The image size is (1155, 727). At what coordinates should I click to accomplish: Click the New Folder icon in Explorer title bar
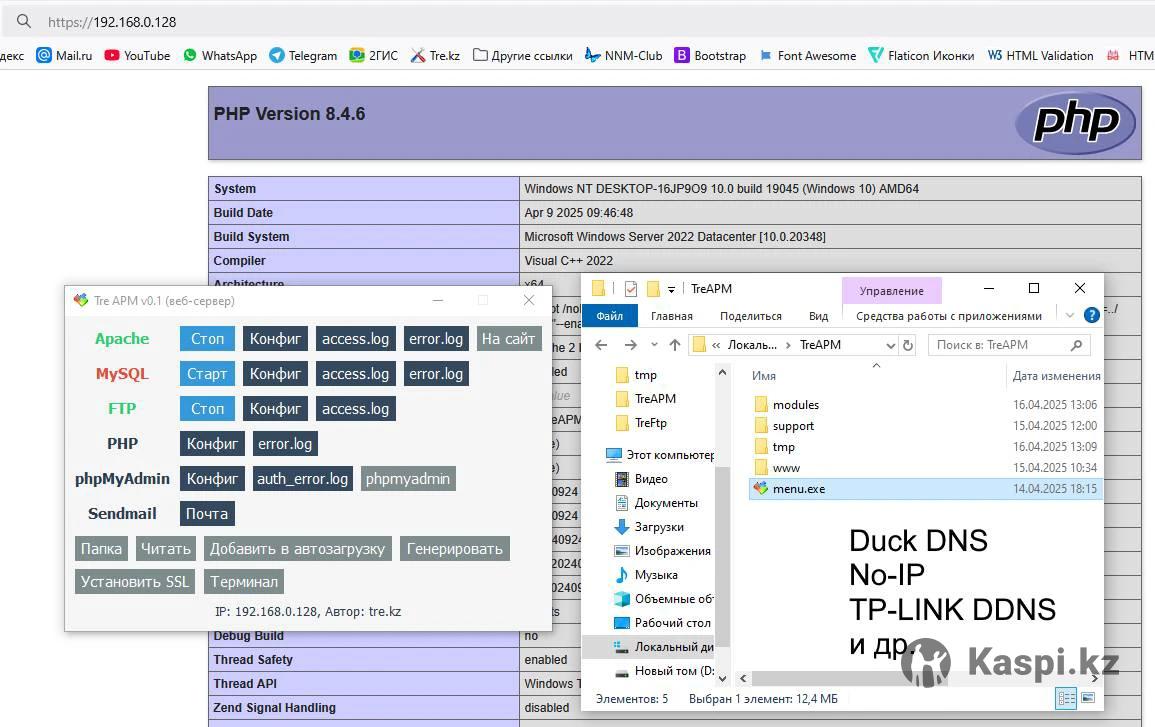coord(653,289)
